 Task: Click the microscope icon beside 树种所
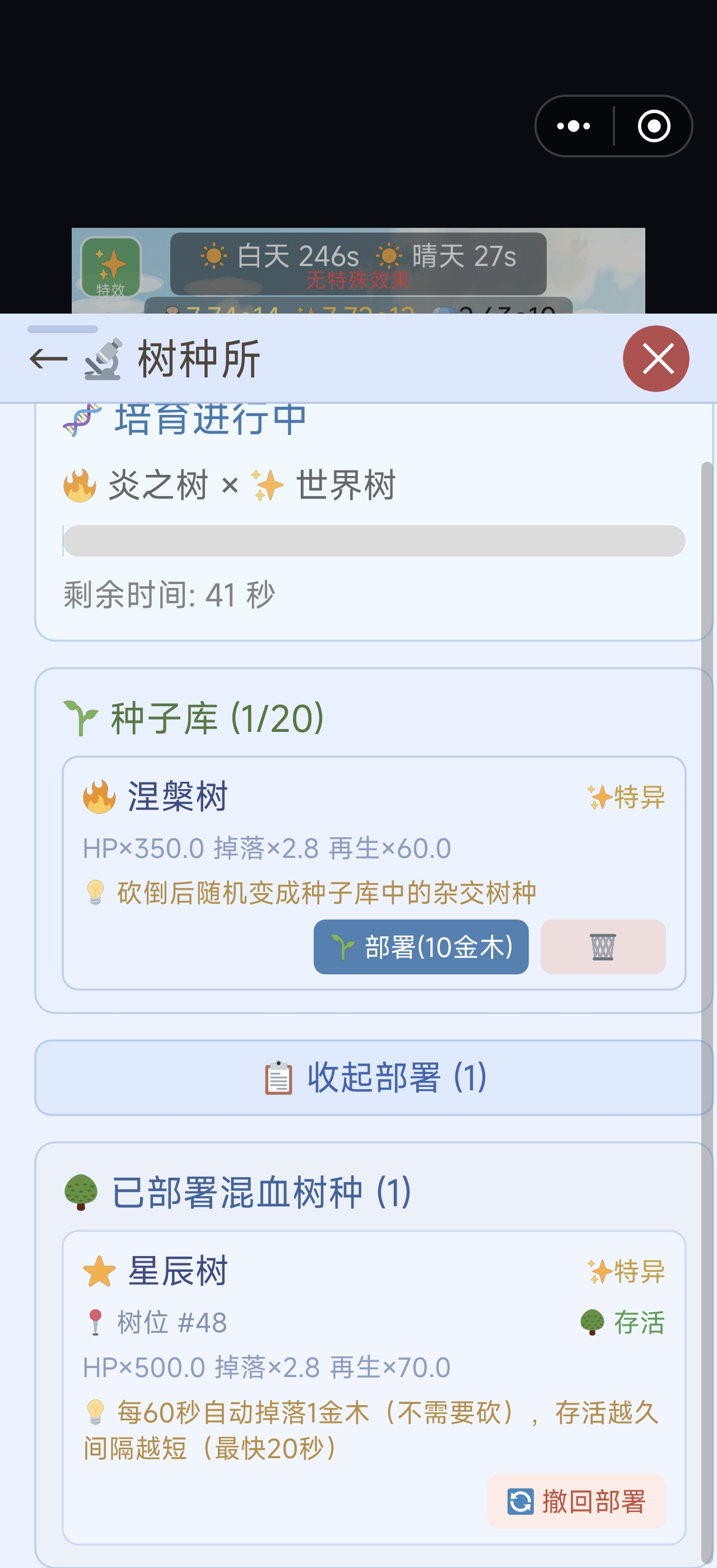[x=104, y=359]
